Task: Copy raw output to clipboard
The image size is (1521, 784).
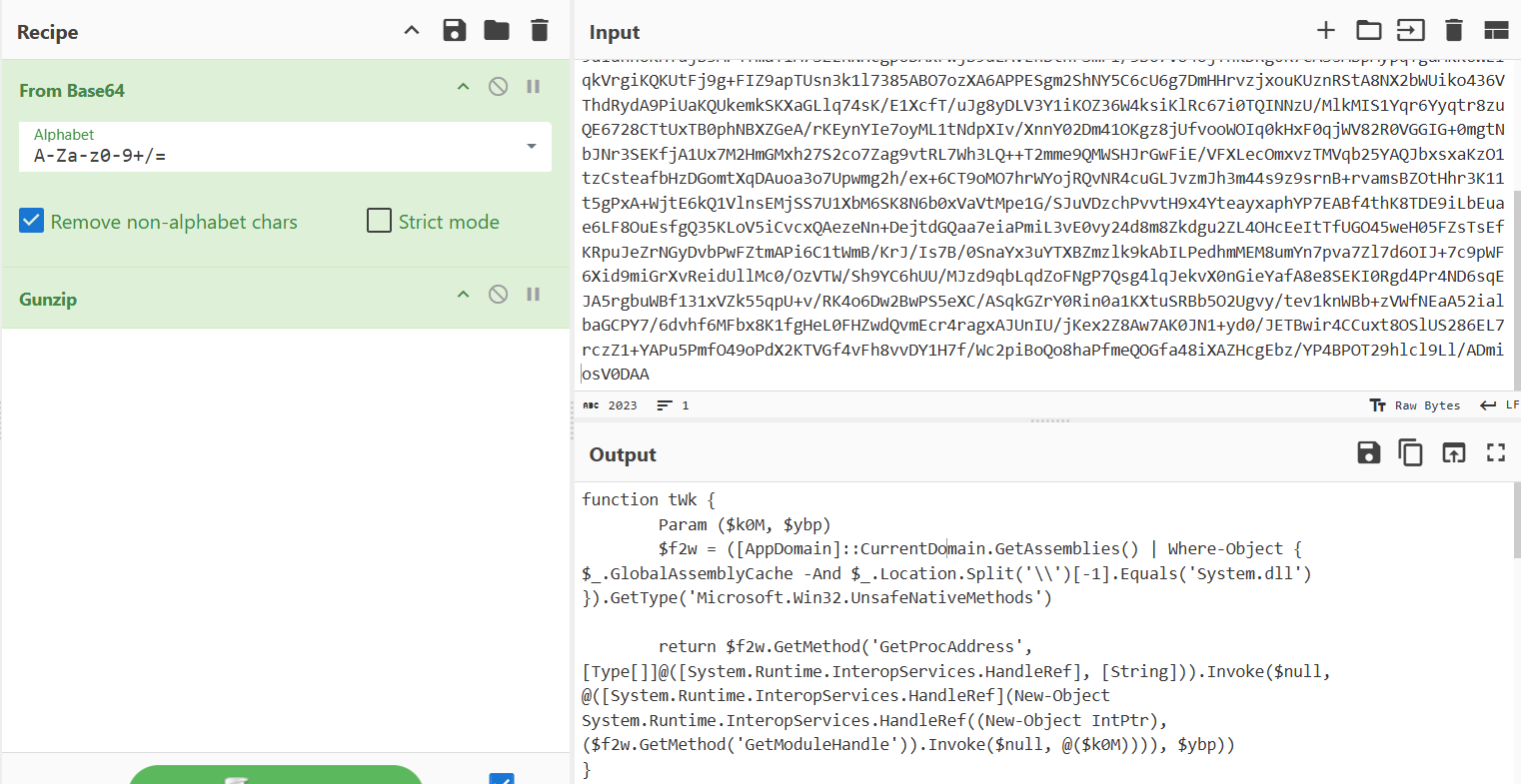Action: point(1411,452)
